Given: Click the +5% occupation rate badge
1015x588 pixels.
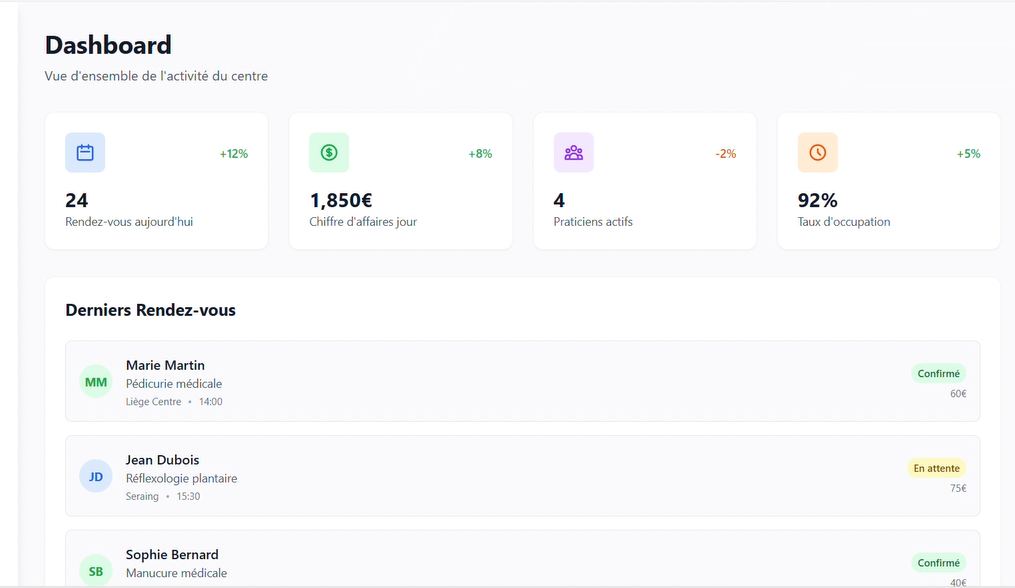Looking at the screenshot, I should point(966,153).
